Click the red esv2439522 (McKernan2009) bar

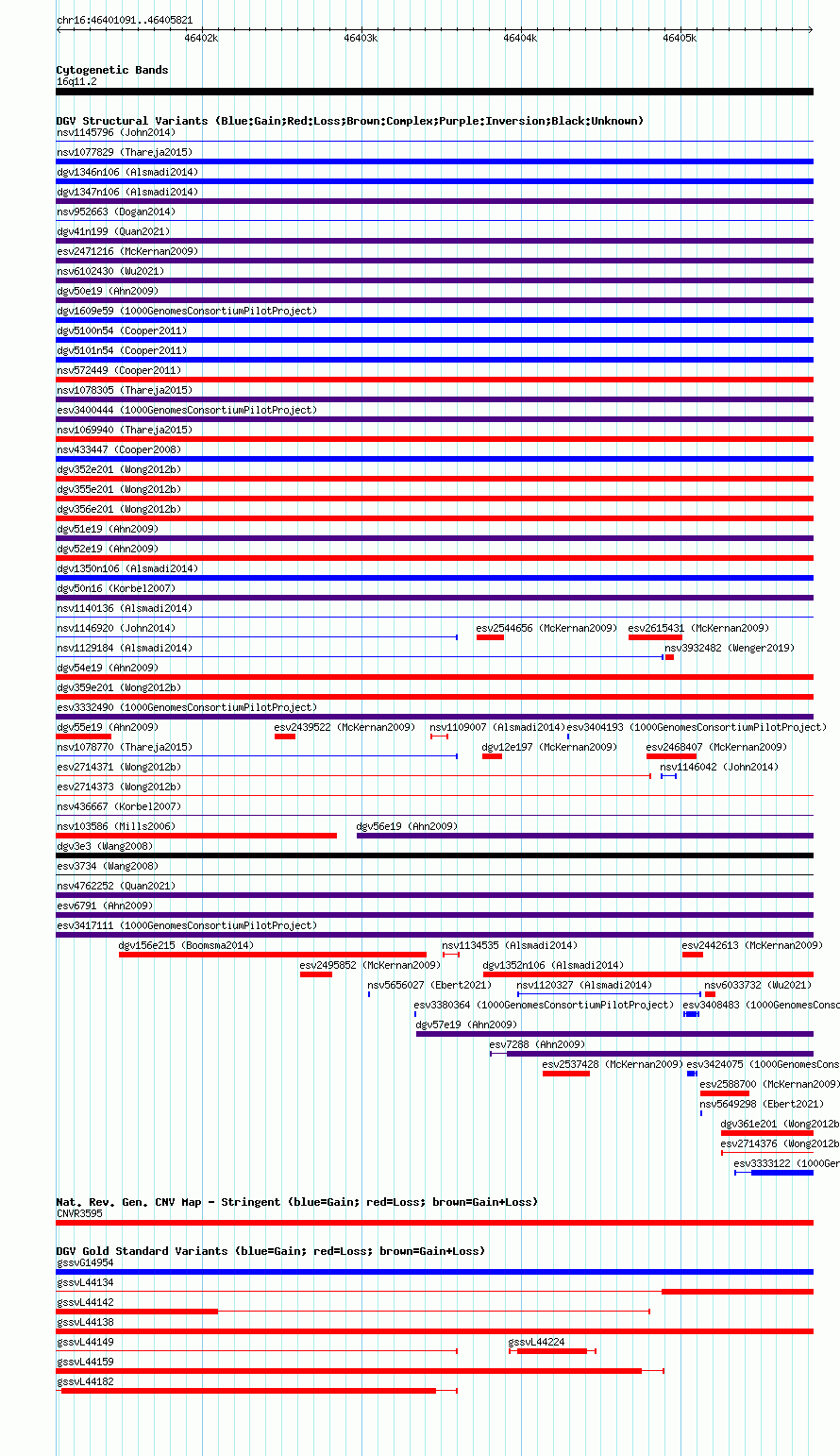[x=285, y=736]
